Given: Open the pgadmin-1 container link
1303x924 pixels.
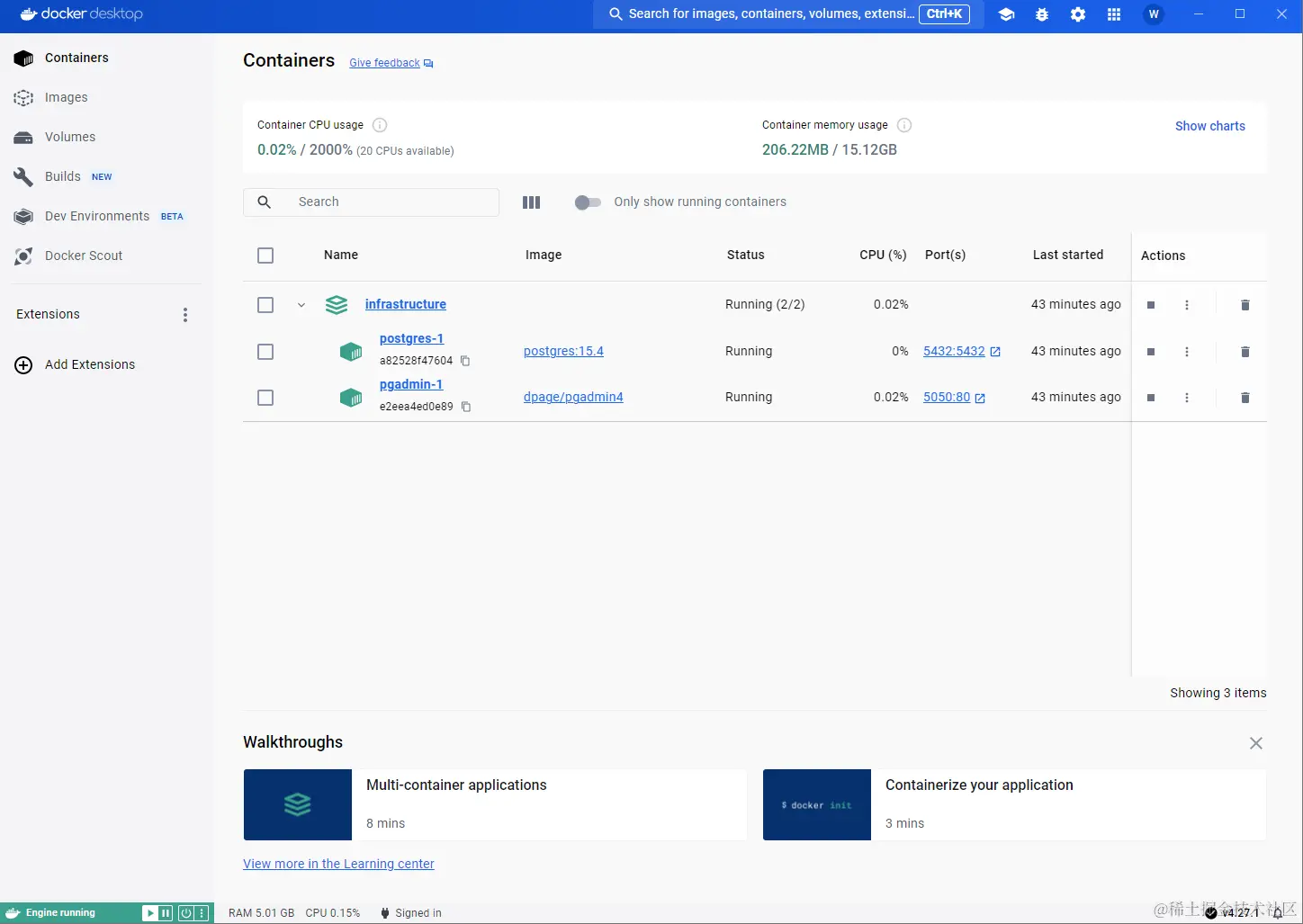Looking at the screenshot, I should 411,385.
